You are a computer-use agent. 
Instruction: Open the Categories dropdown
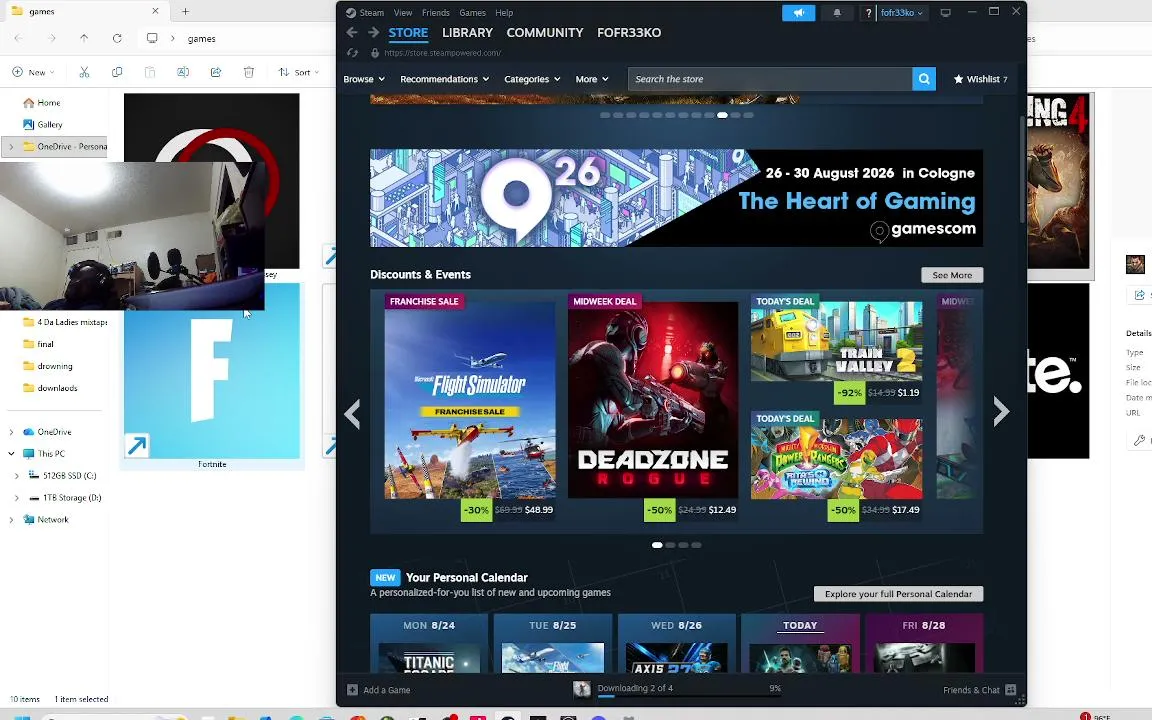click(532, 79)
